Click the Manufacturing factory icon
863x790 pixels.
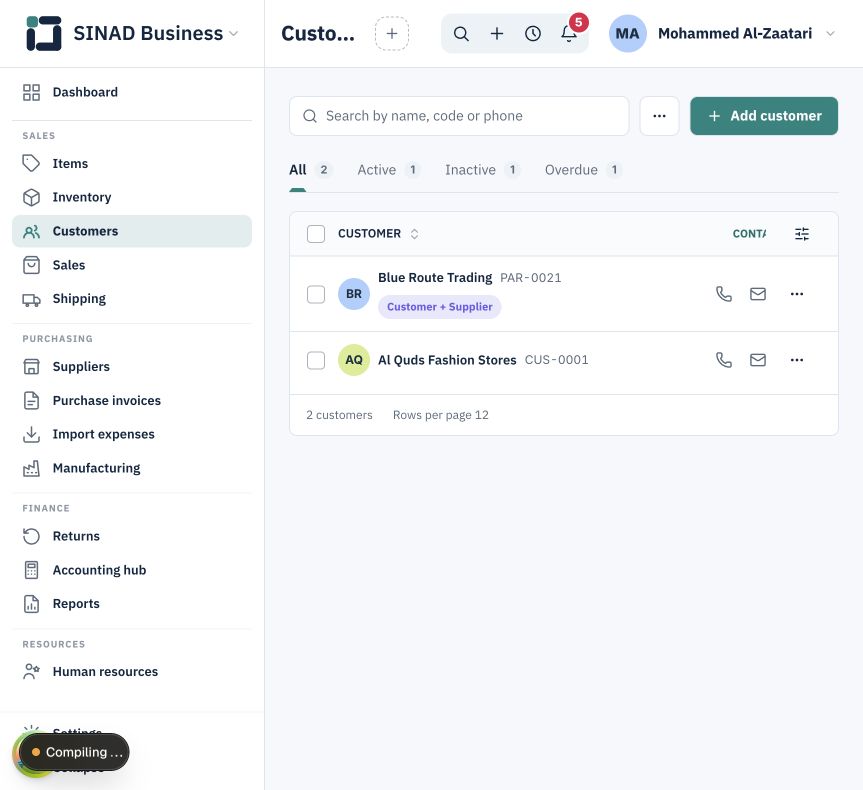click(31, 468)
